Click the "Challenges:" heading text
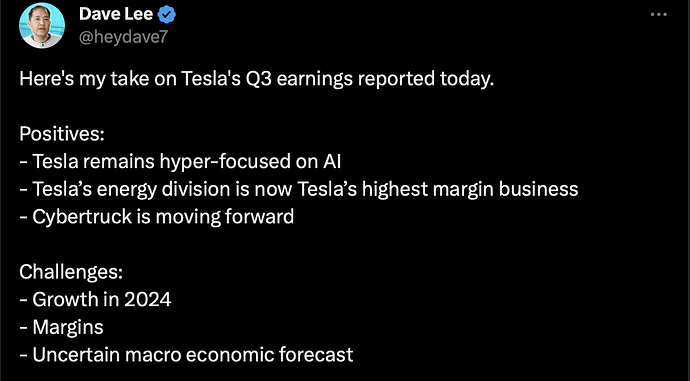 pyautogui.click(x=71, y=272)
